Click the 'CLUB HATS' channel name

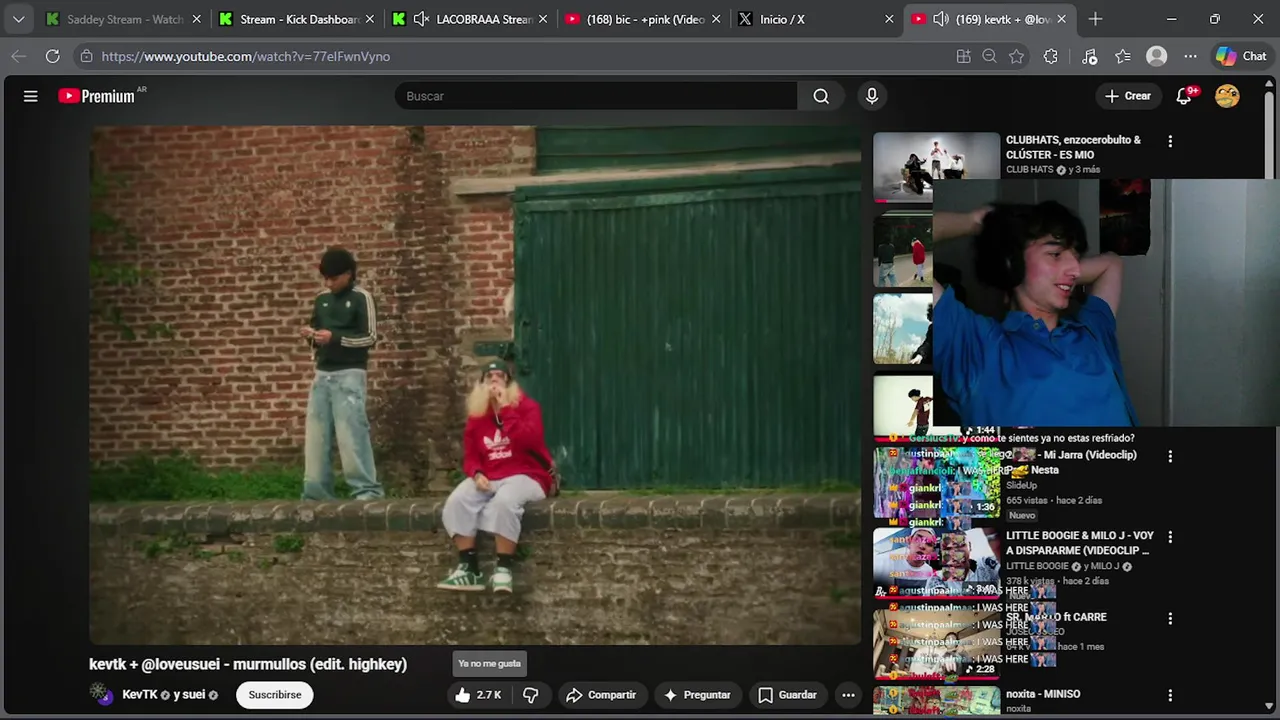point(1030,170)
